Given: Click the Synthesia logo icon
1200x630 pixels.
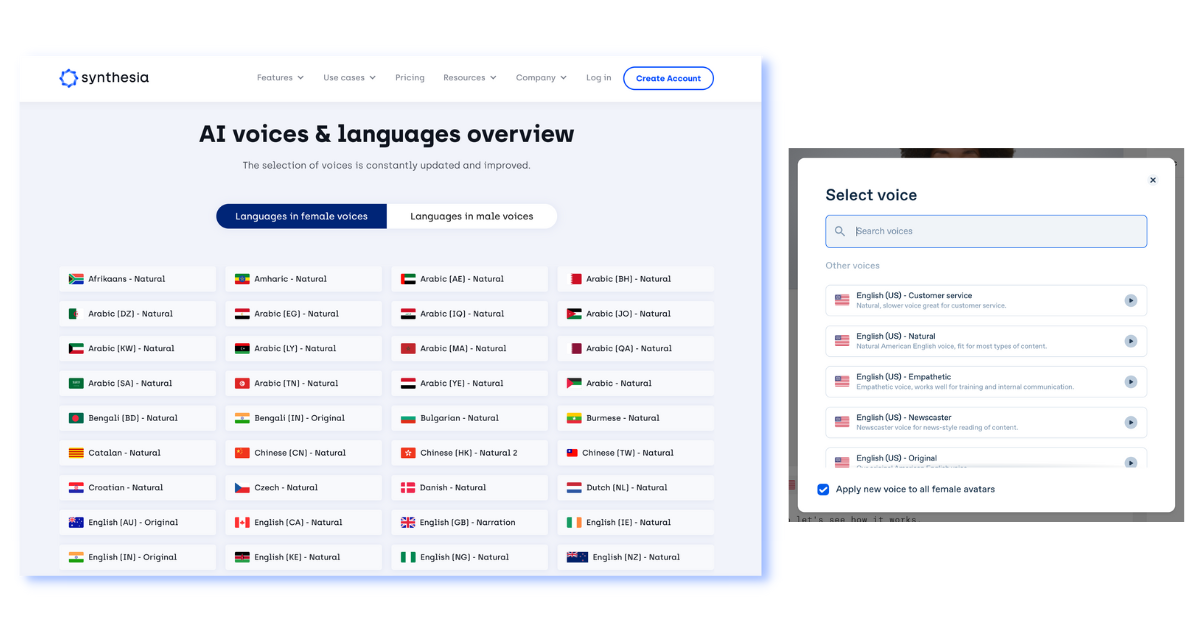Looking at the screenshot, I should point(68,77).
